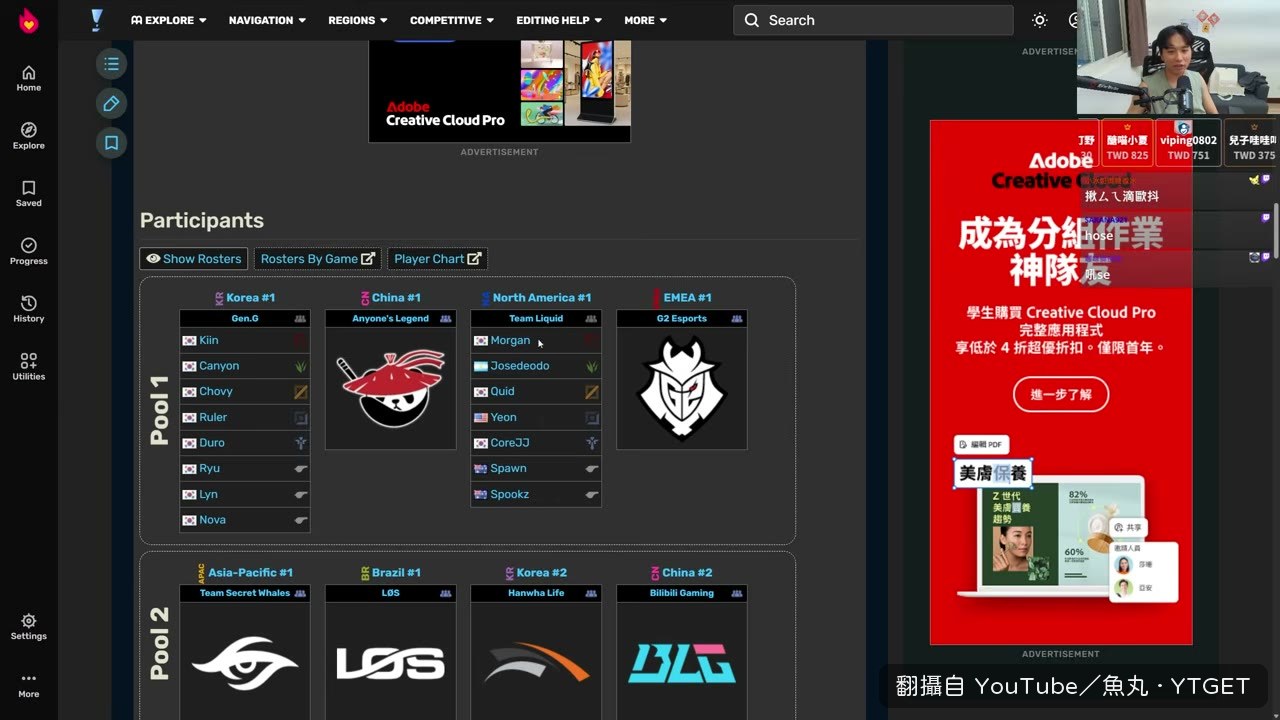Click inside the Search field

click(x=873, y=20)
